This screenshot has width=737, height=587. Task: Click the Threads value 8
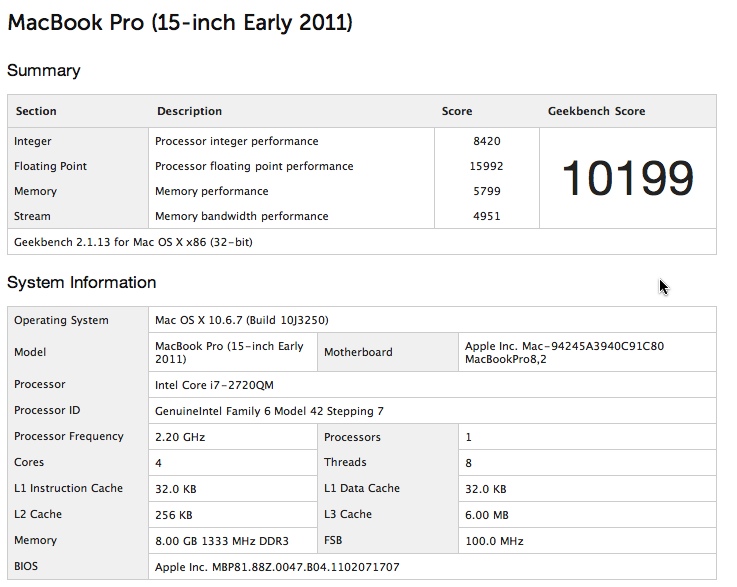coord(468,463)
